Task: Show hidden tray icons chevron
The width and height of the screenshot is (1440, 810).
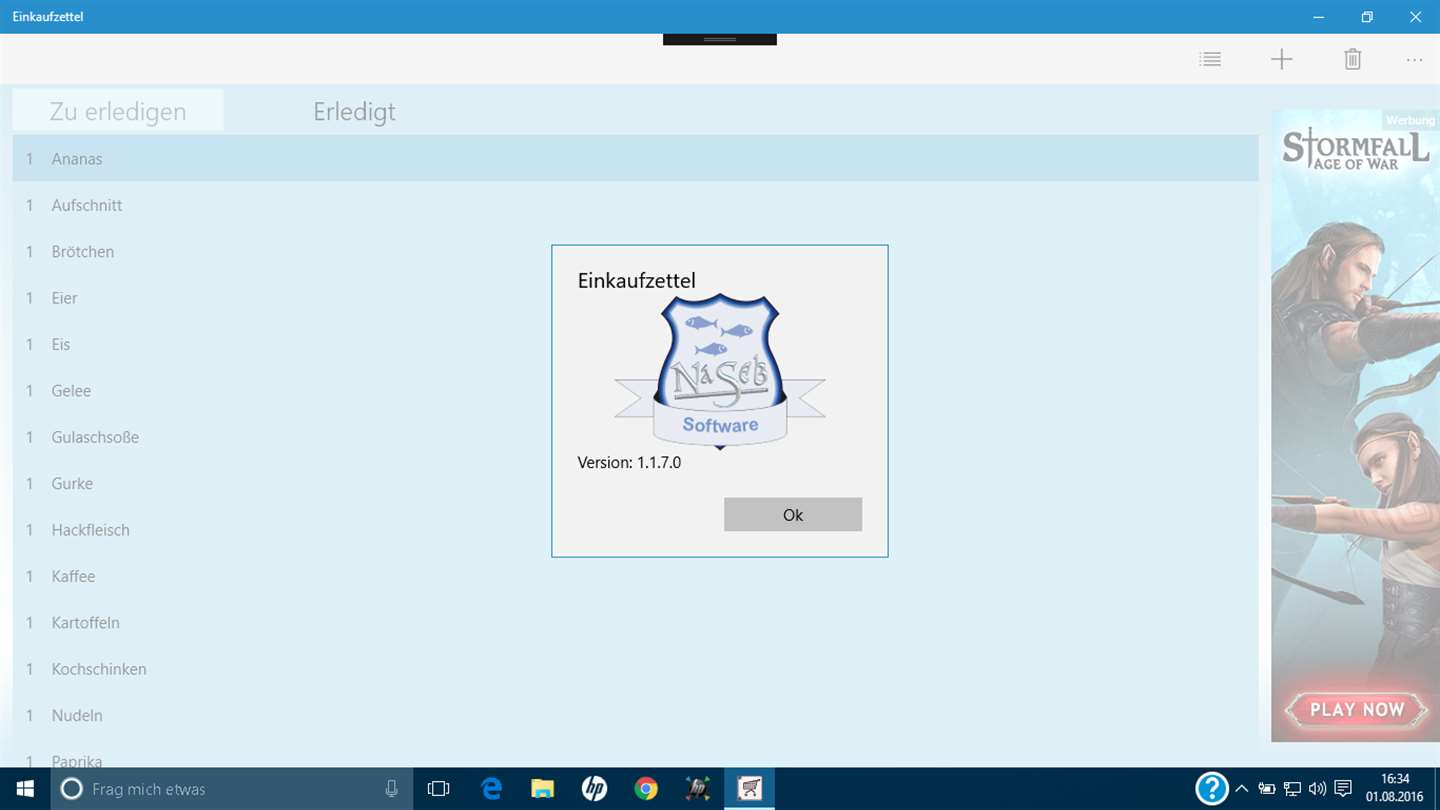Action: (1242, 789)
